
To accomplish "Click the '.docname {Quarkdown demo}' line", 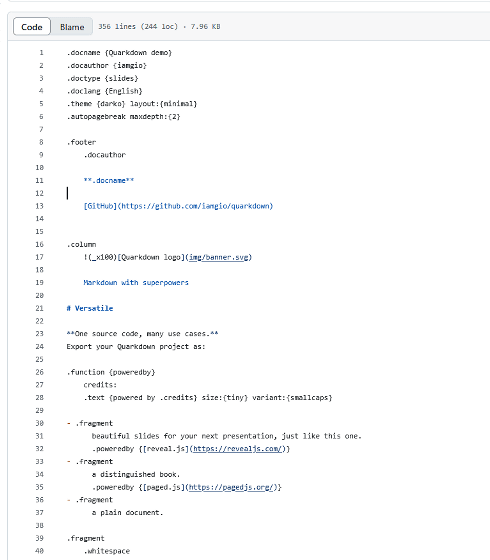I will (x=119, y=52).
